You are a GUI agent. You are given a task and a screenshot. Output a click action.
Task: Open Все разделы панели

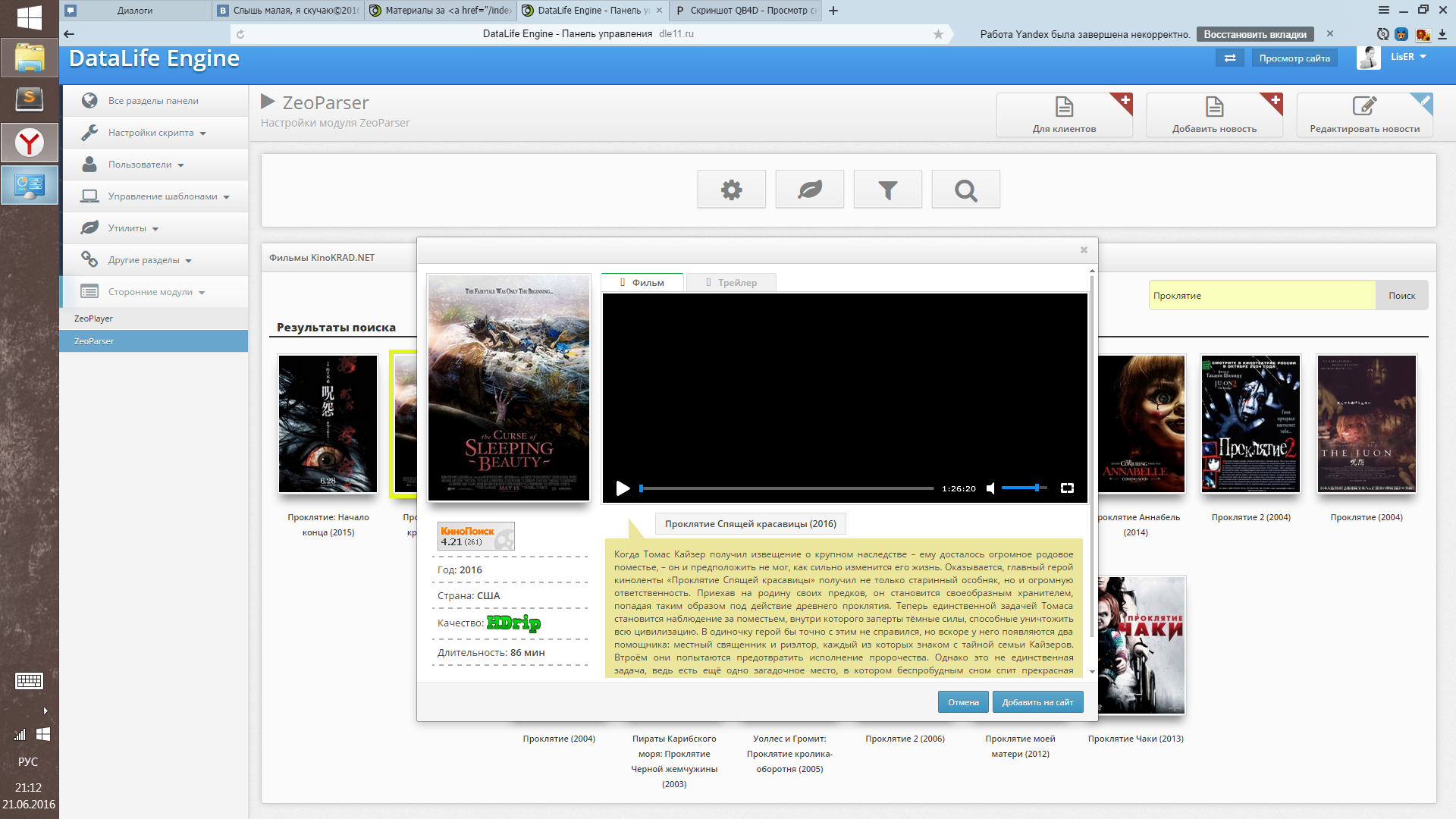coord(155,101)
